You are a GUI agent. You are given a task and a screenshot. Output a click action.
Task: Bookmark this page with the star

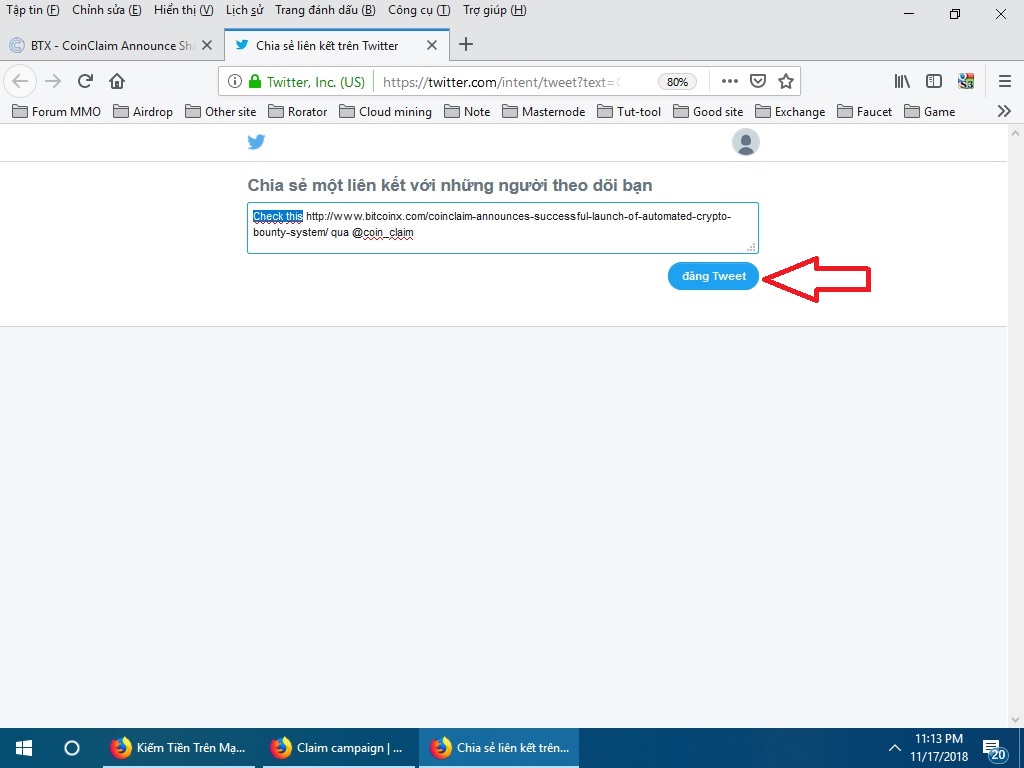(786, 81)
